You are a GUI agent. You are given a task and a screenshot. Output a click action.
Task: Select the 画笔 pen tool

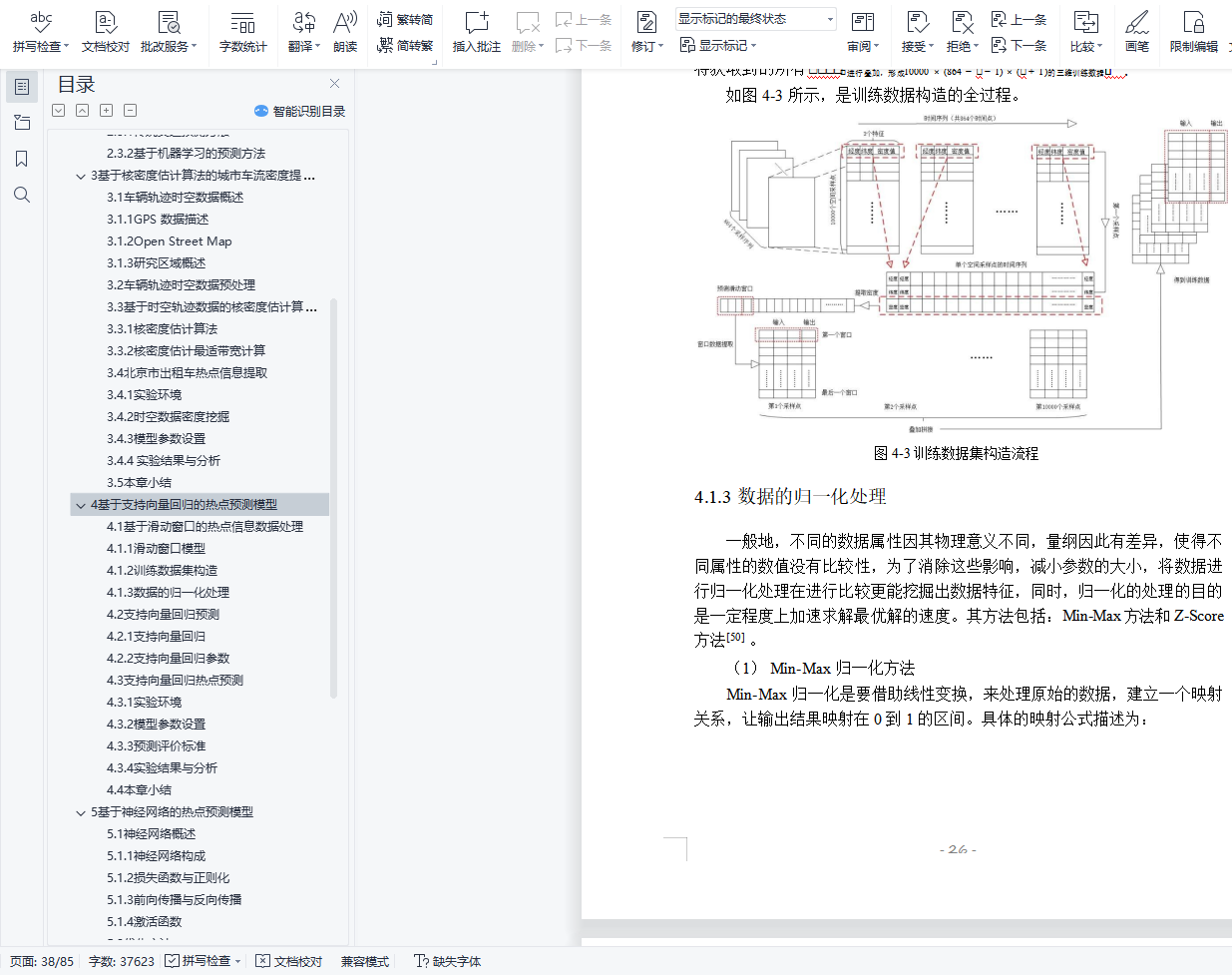1137,31
